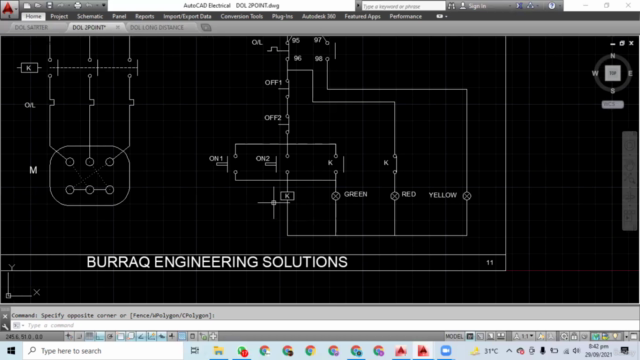Click the Open file quick access icon
The width and height of the screenshot is (640, 360).
pos(38,6)
